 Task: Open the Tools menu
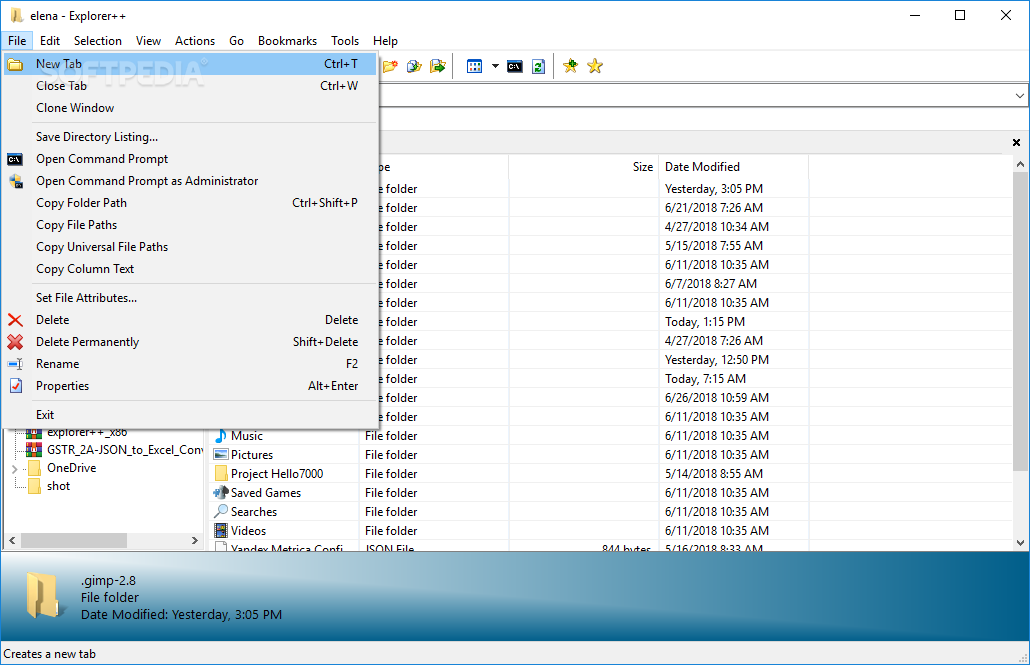tap(345, 41)
